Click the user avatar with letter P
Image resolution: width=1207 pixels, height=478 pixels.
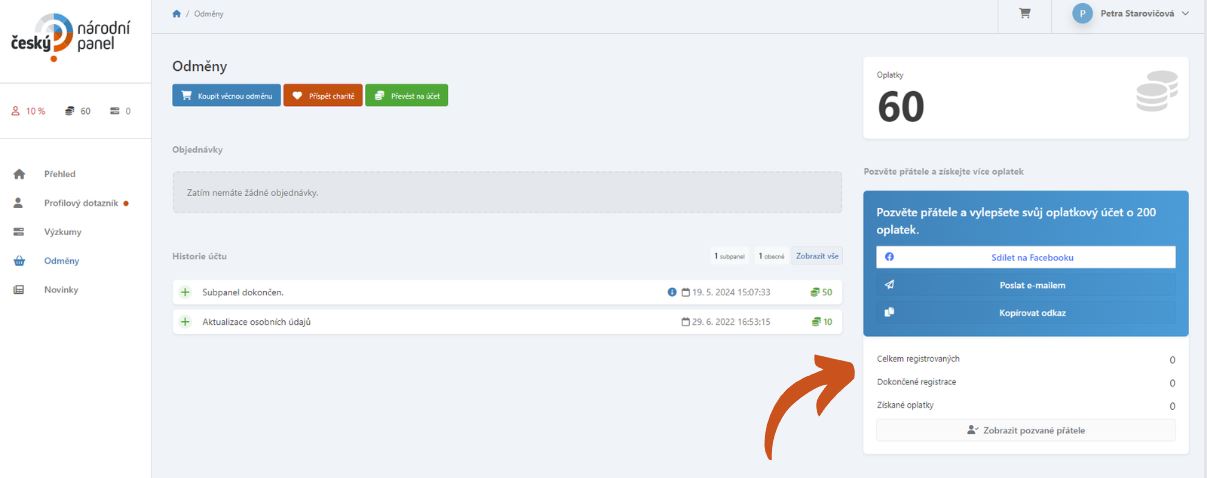[1082, 14]
